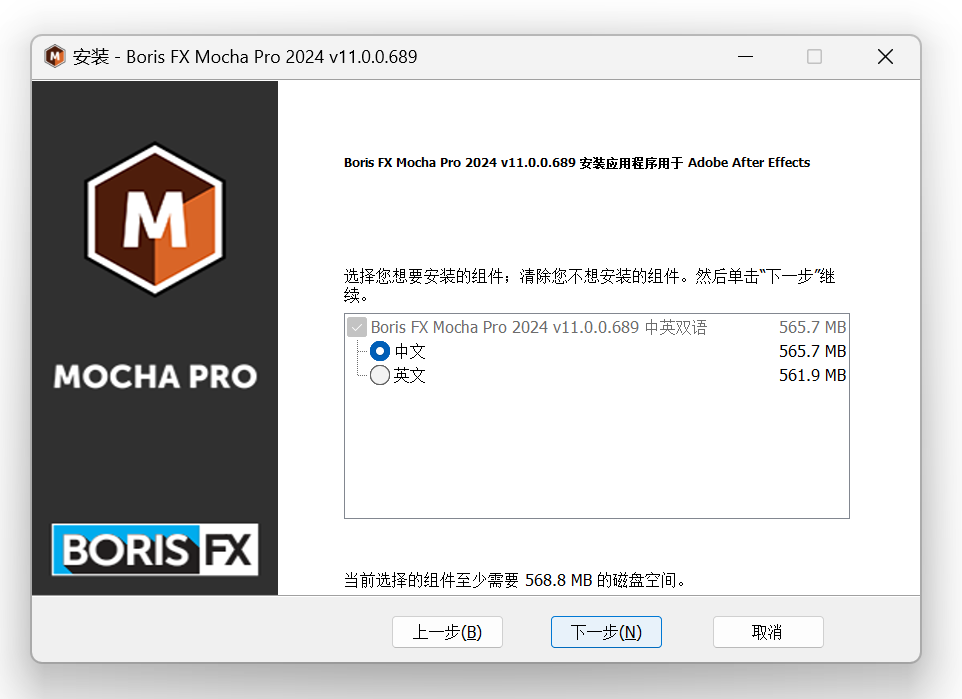Click the 下一步(N) button

point(606,632)
